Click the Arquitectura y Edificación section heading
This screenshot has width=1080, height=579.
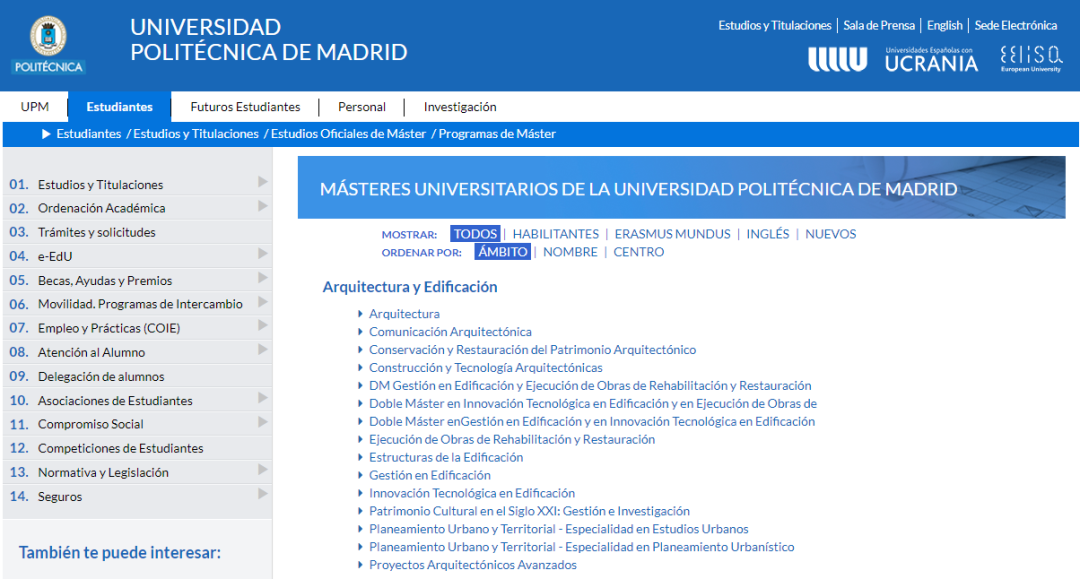pos(410,287)
